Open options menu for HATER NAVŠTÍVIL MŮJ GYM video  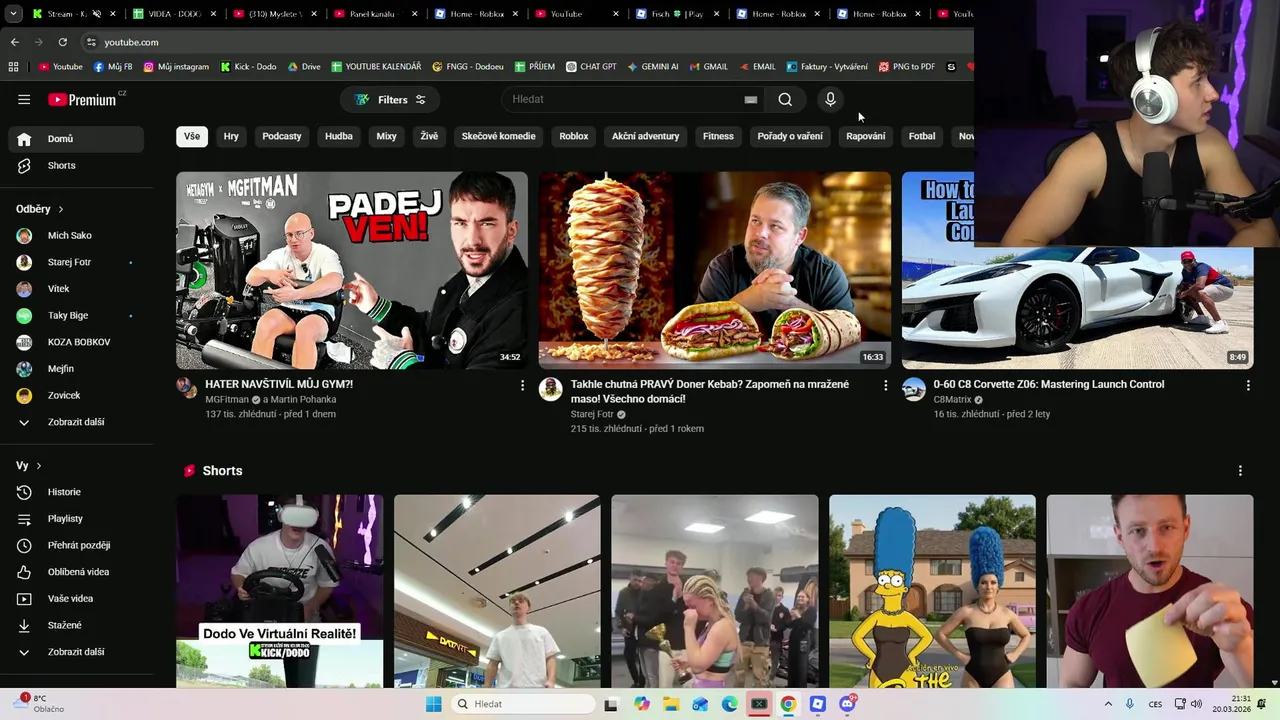pyautogui.click(x=522, y=385)
